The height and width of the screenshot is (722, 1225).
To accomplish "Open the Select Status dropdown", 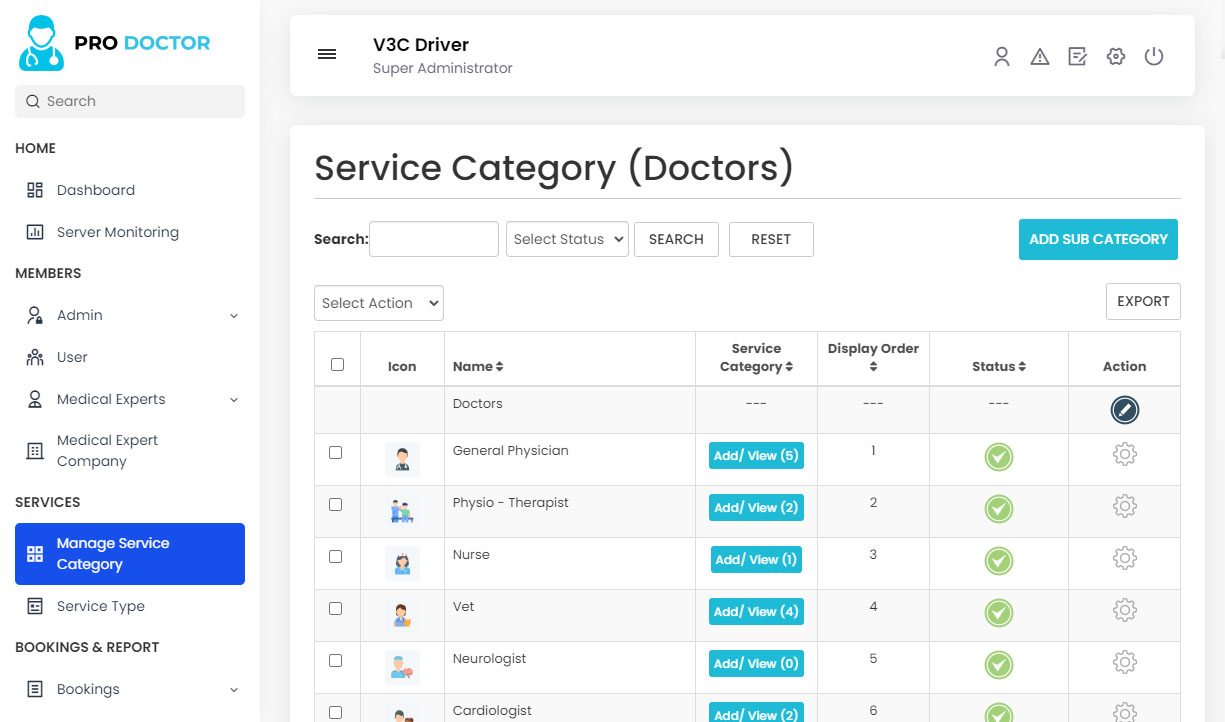I will coord(567,239).
